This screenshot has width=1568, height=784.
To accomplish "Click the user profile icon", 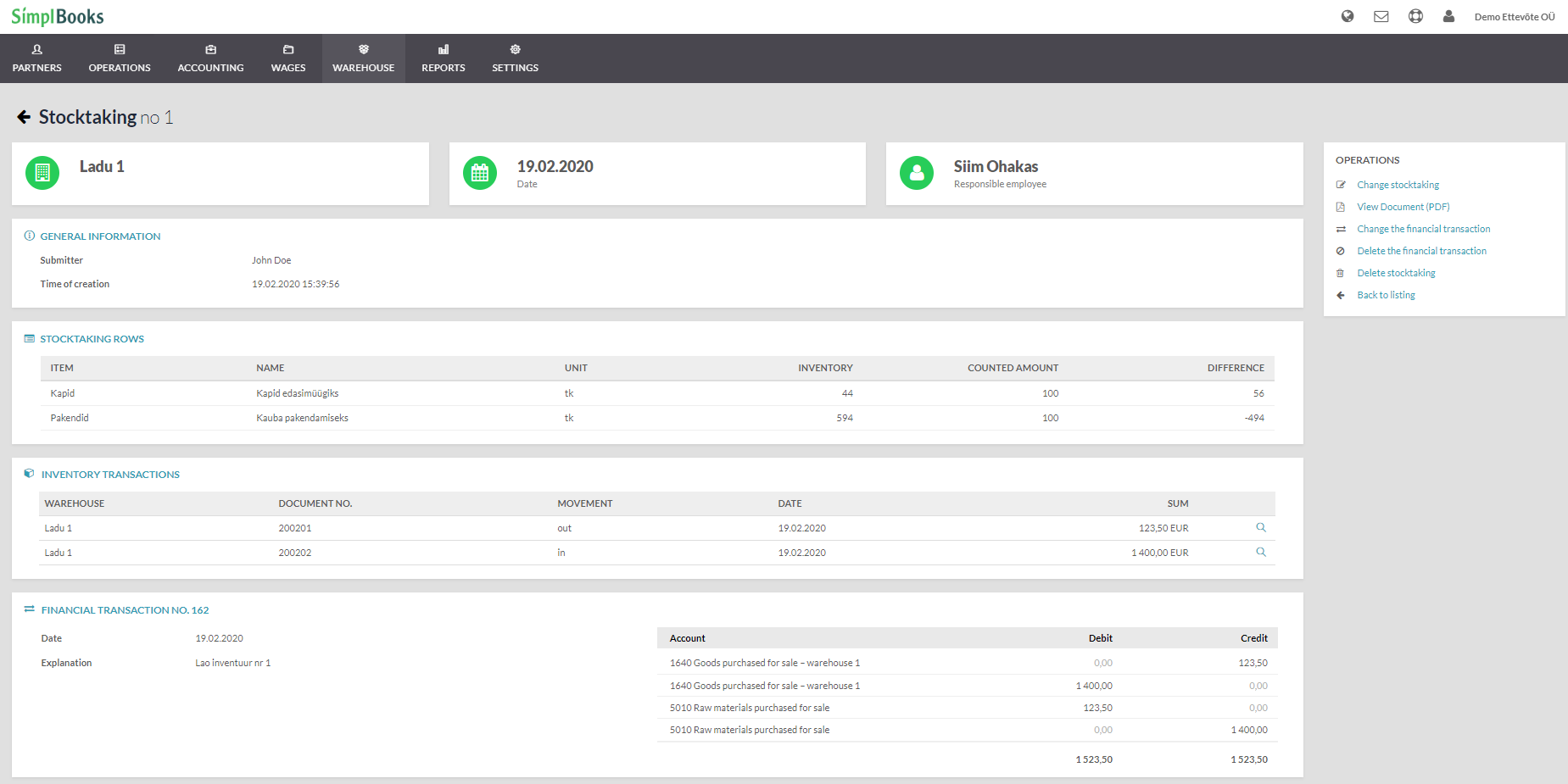I will point(1448,16).
